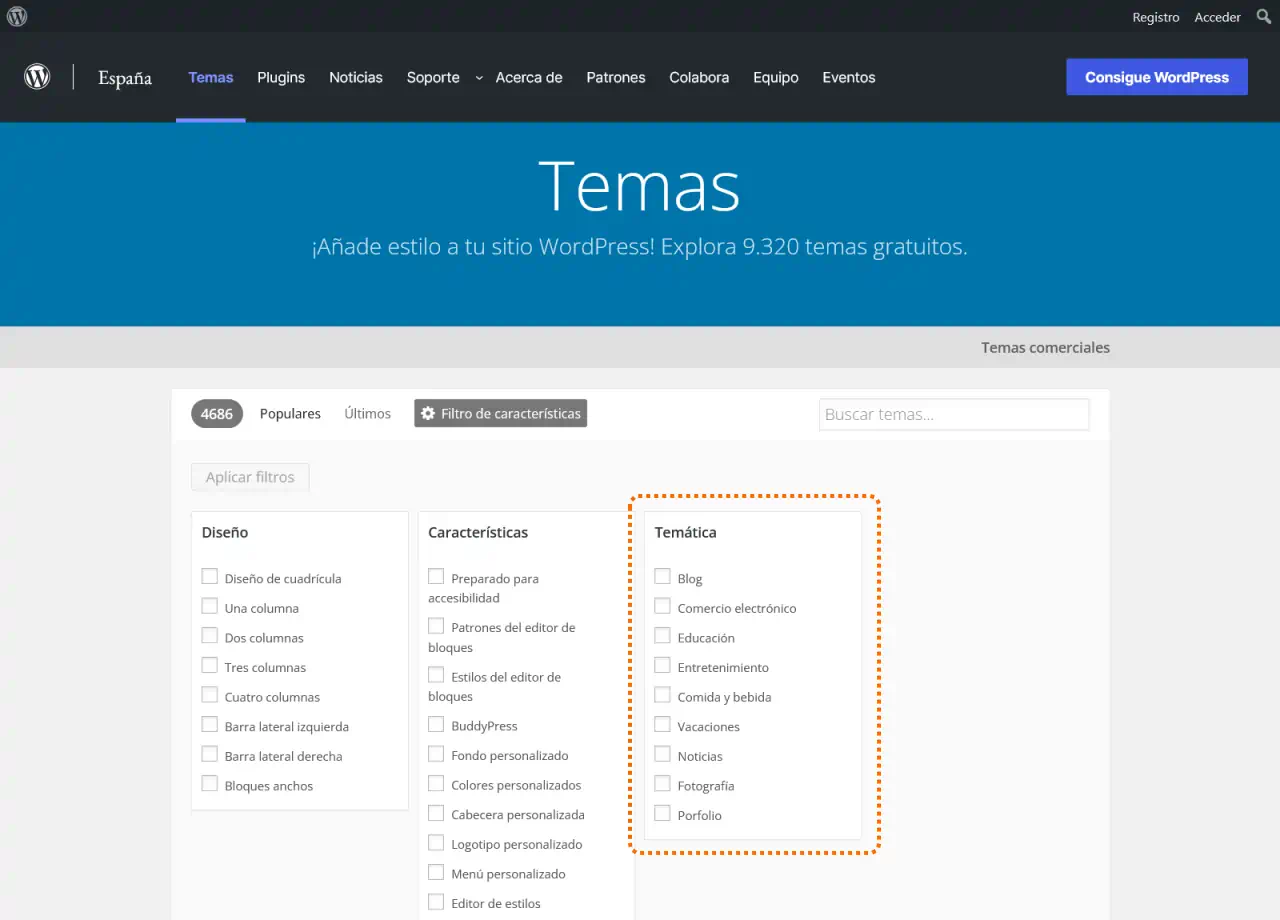Check the Fotografía checkbox
The width and height of the screenshot is (1280, 920).
[x=662, y=783]
